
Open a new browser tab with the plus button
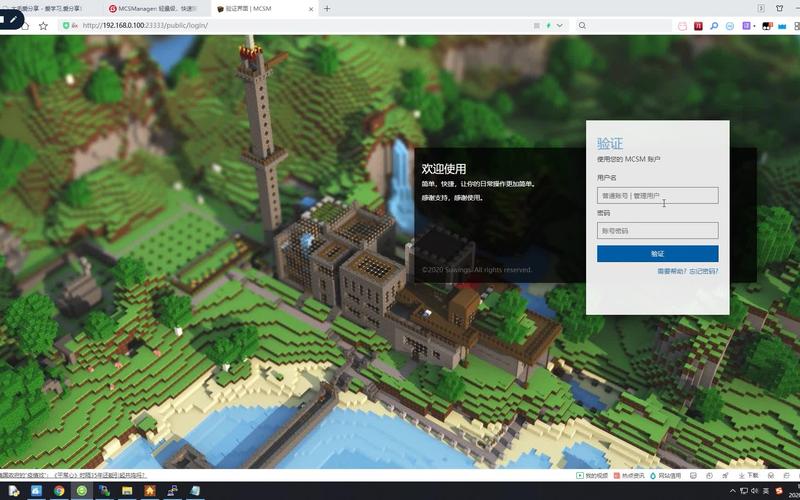[x=327, y=9]
